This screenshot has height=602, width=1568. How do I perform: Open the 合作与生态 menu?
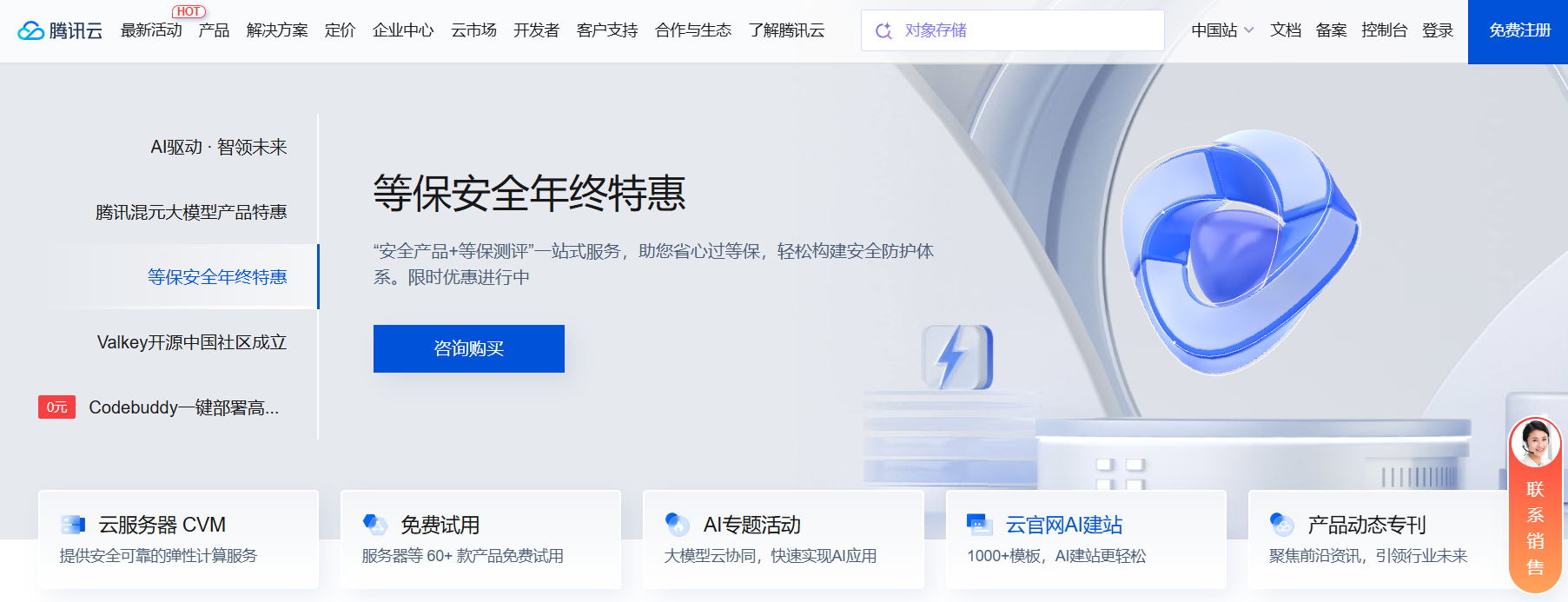[693, 30]
